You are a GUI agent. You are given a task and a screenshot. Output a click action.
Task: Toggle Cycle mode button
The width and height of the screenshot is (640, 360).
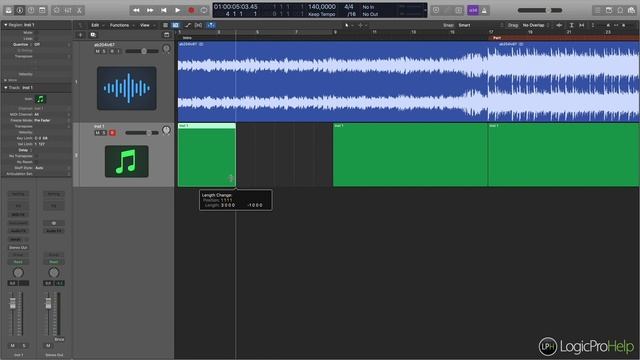(204, 10)
